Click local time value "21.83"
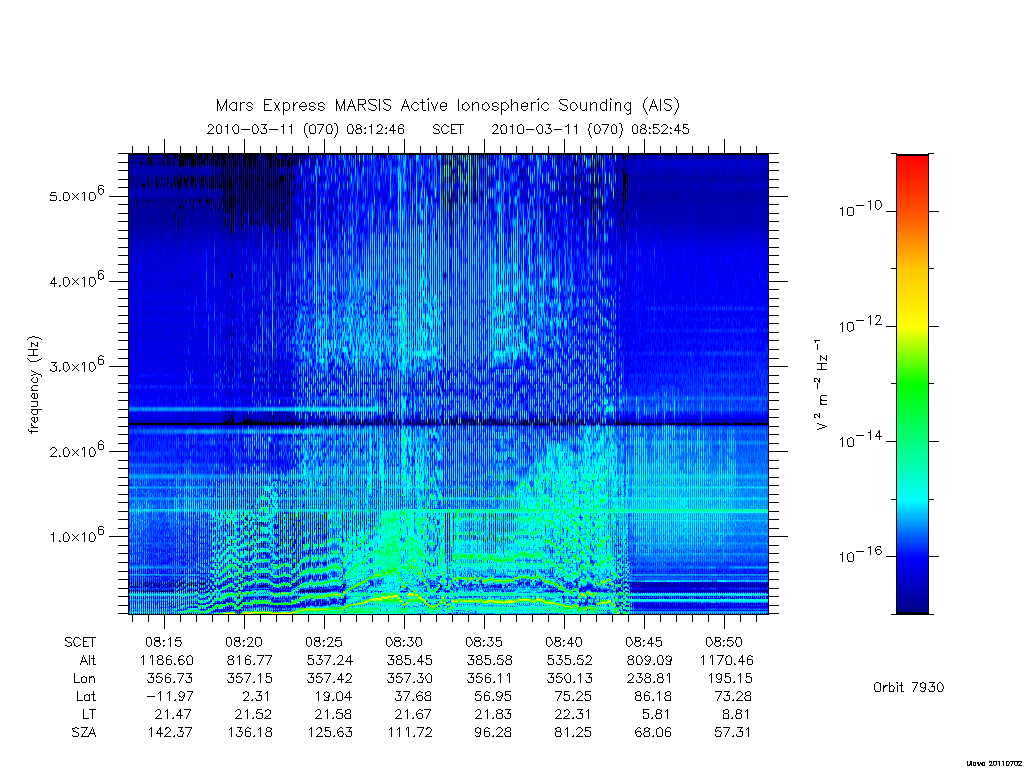The image size is (1024, 768). [x=492, y=714]
